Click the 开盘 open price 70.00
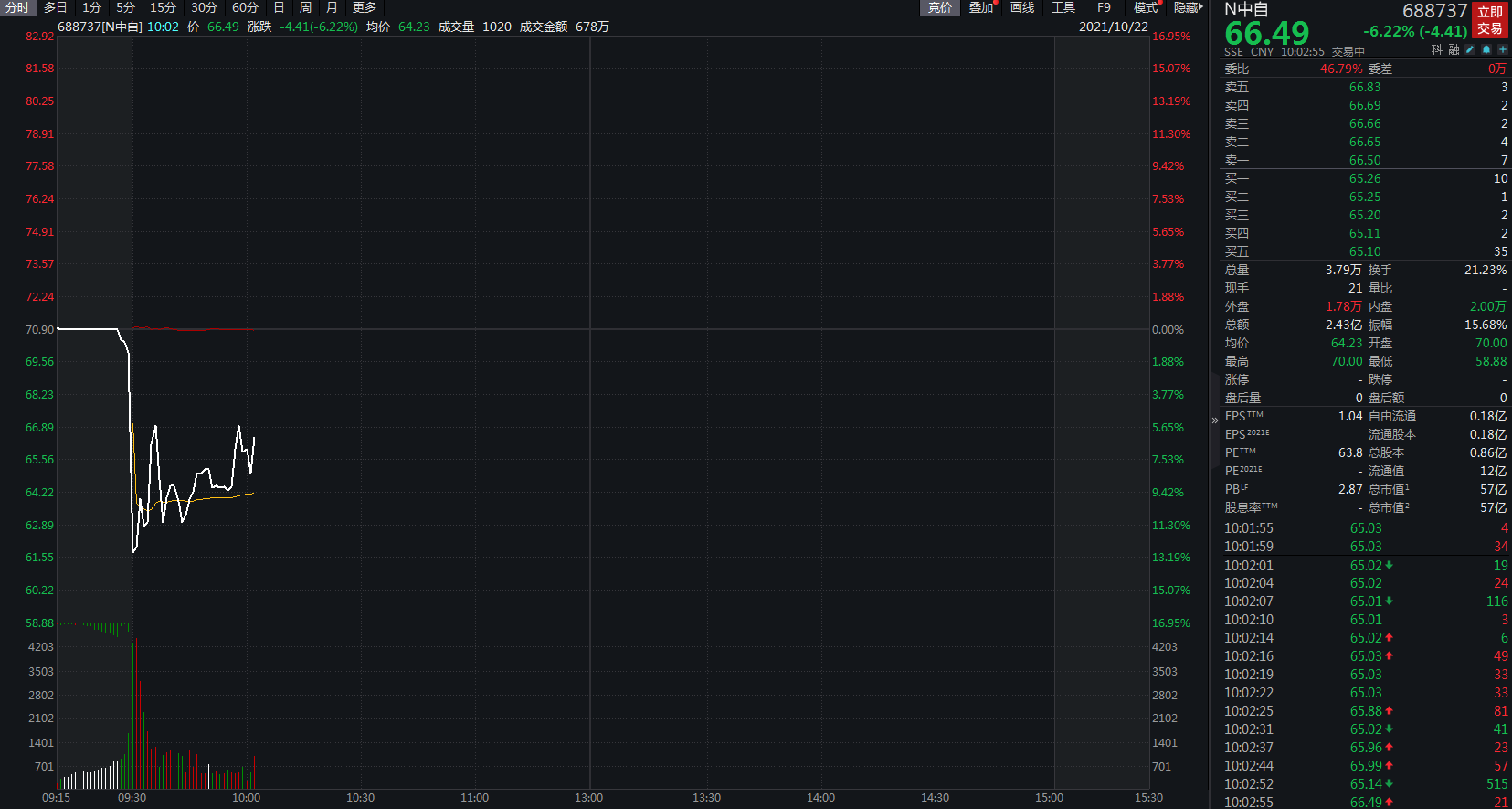 (1491, 343)
